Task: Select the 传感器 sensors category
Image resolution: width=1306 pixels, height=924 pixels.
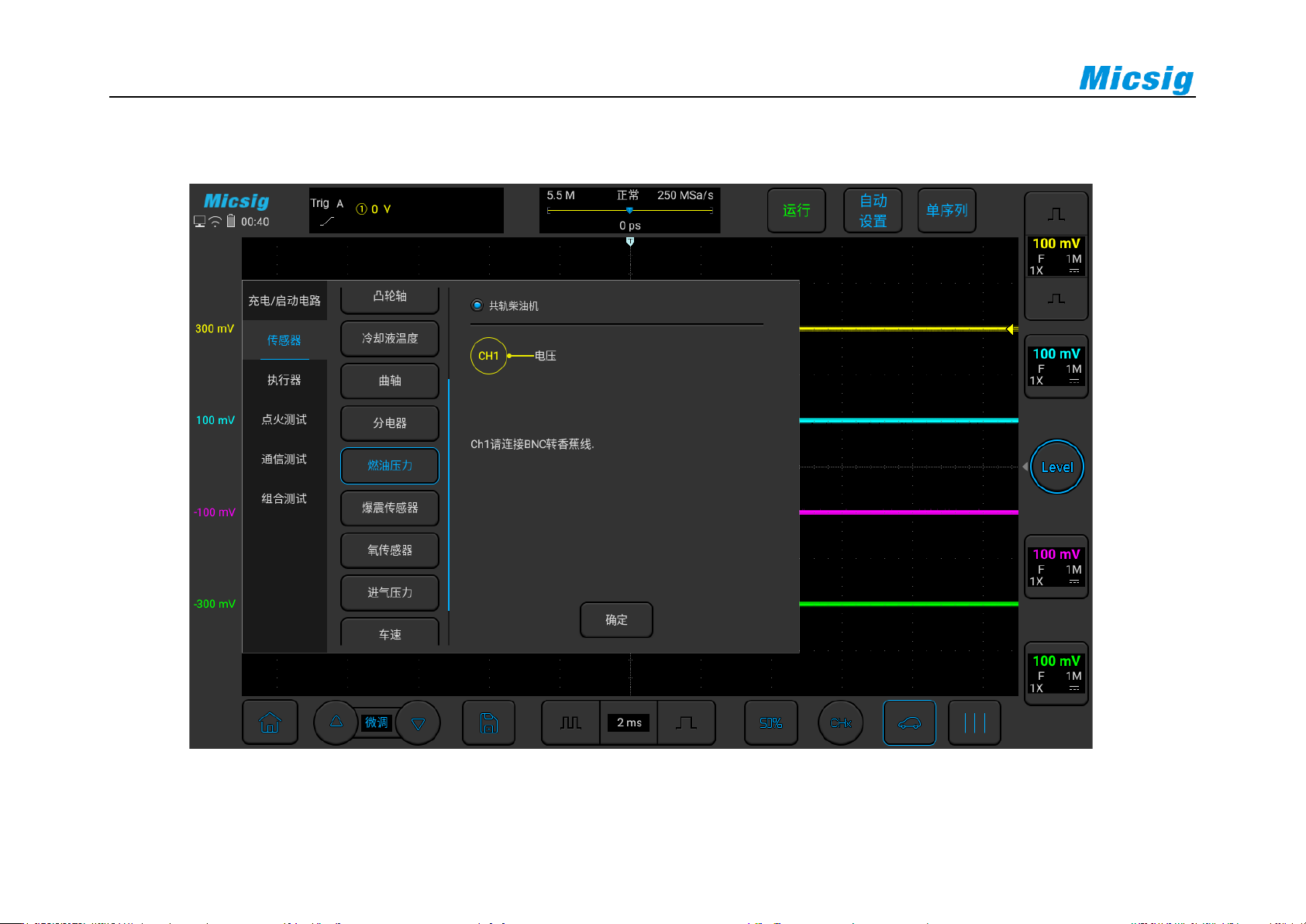Action: pos(284,340)
